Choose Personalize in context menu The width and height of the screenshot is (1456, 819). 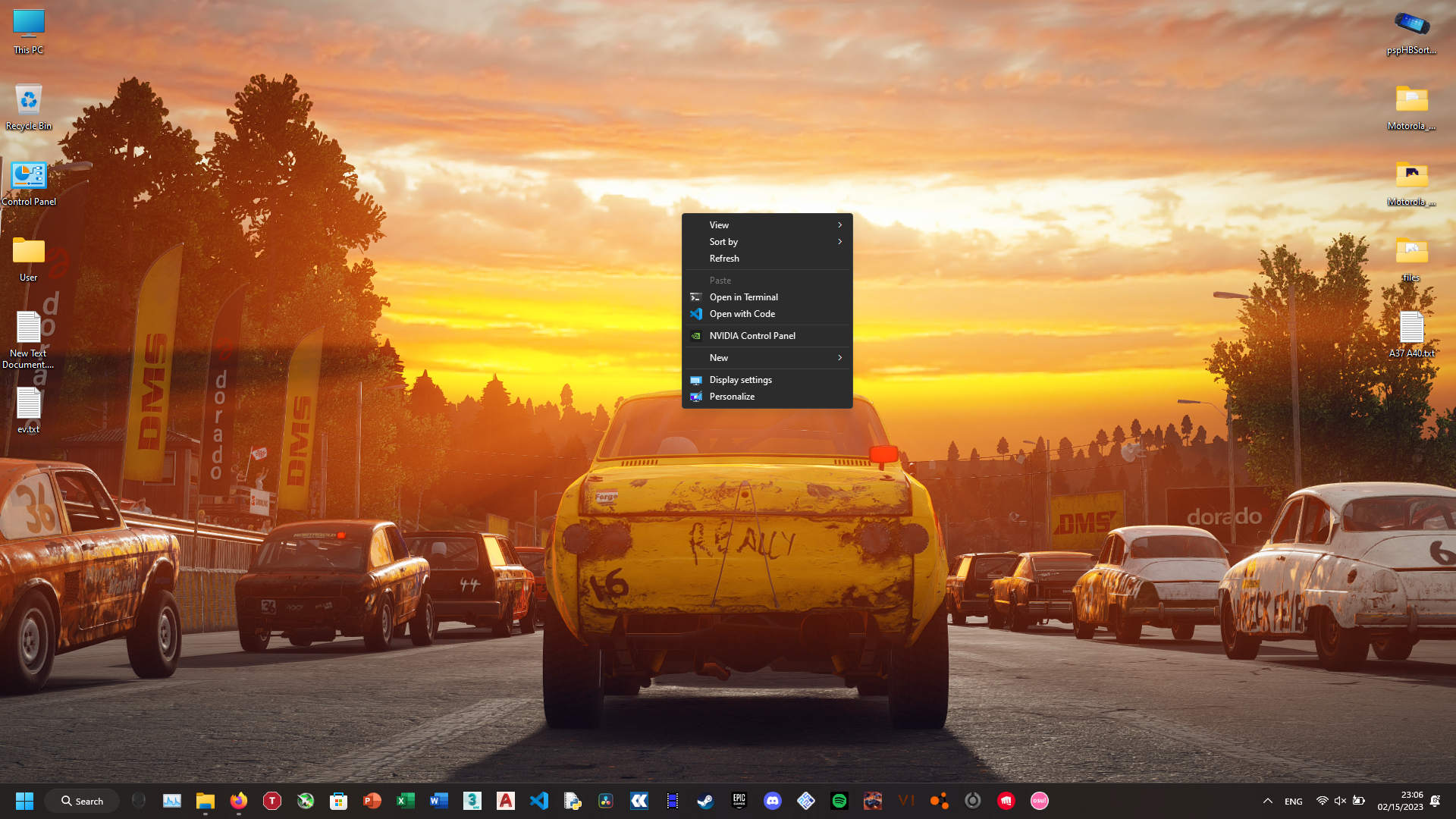(x=767, y=397)
